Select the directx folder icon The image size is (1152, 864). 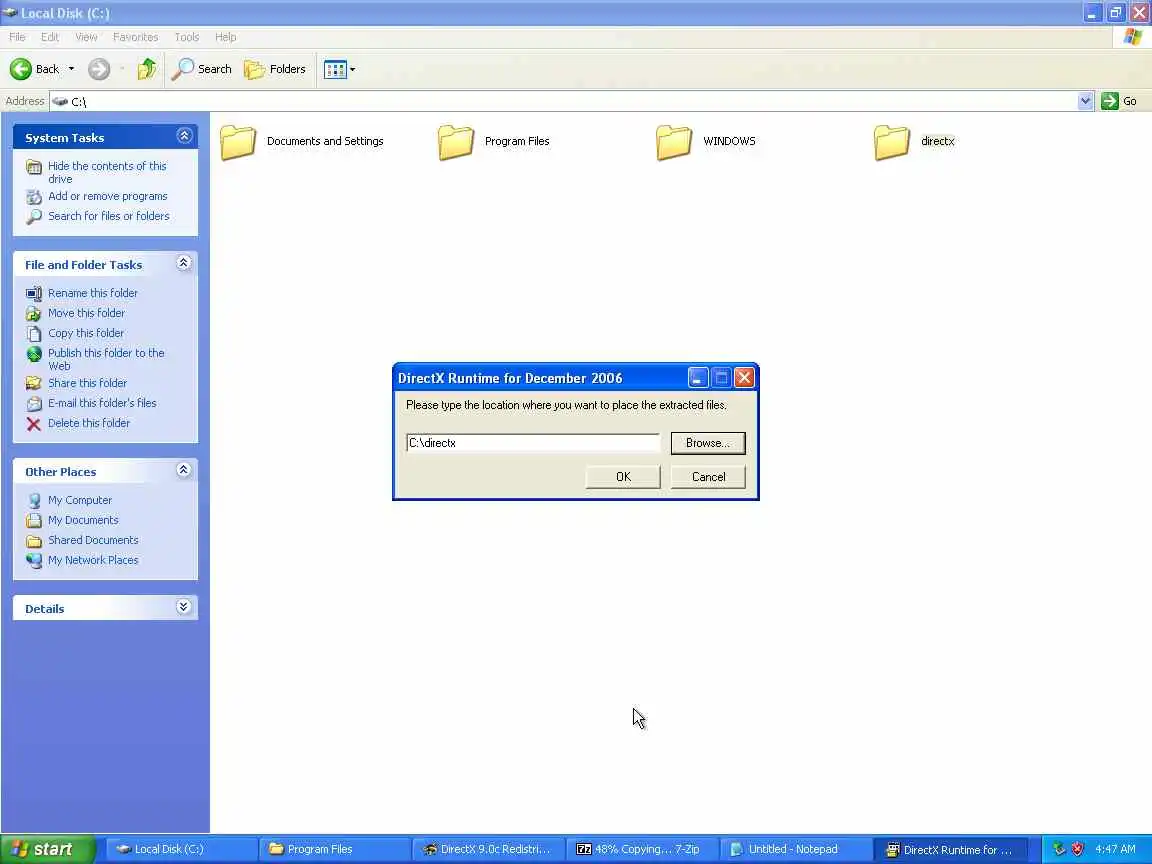pyautogui.click(x=892, y=142)
